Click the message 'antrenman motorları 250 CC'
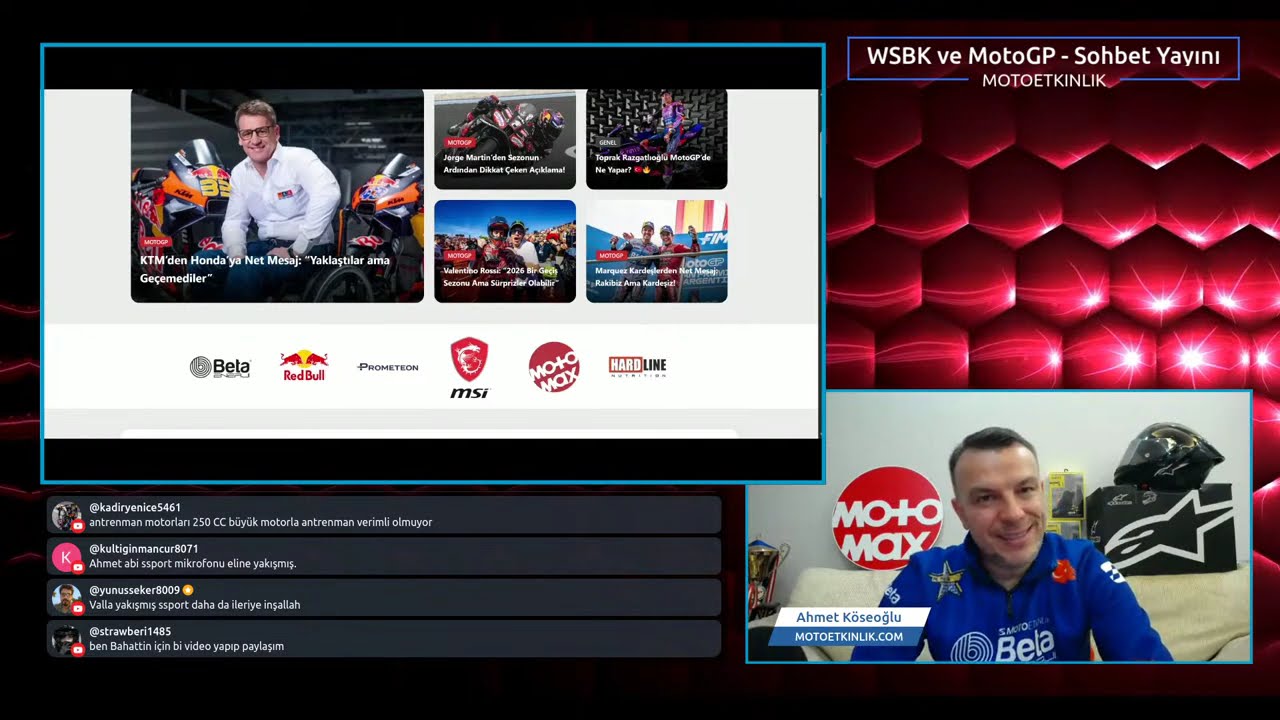Screen dimensions: 1280x720 pyautogui.click(x=261, y=523)
